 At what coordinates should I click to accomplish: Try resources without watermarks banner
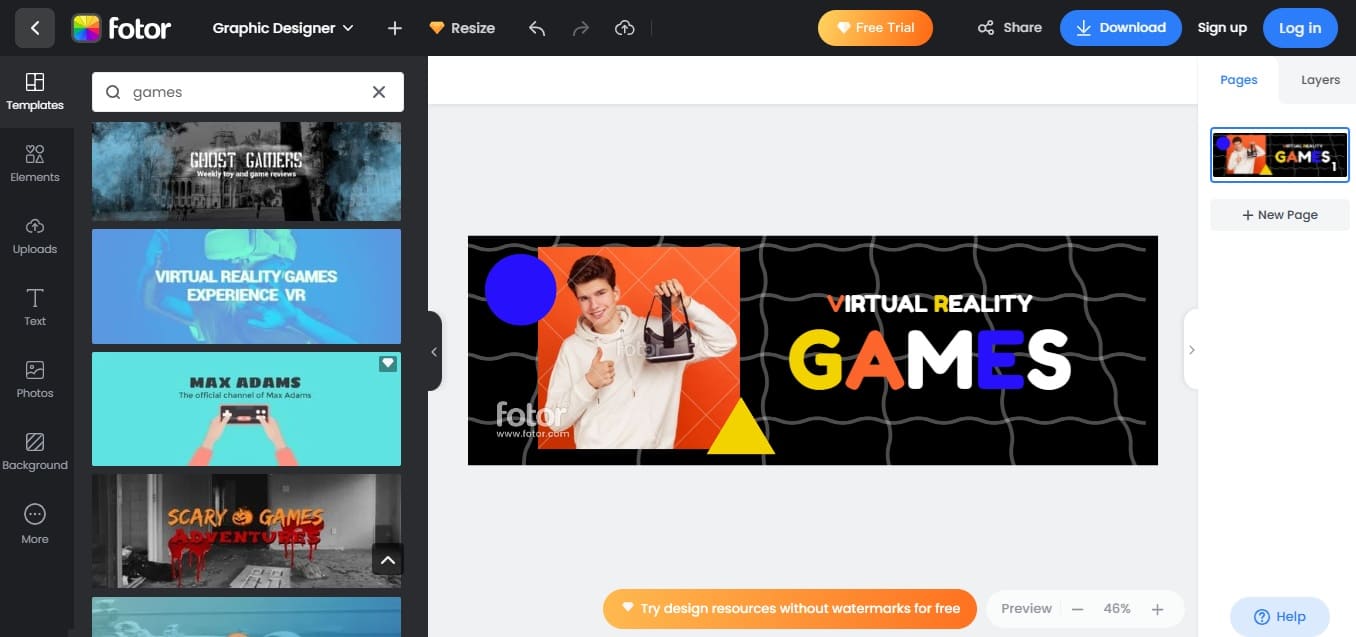click(x=790, y=608)
